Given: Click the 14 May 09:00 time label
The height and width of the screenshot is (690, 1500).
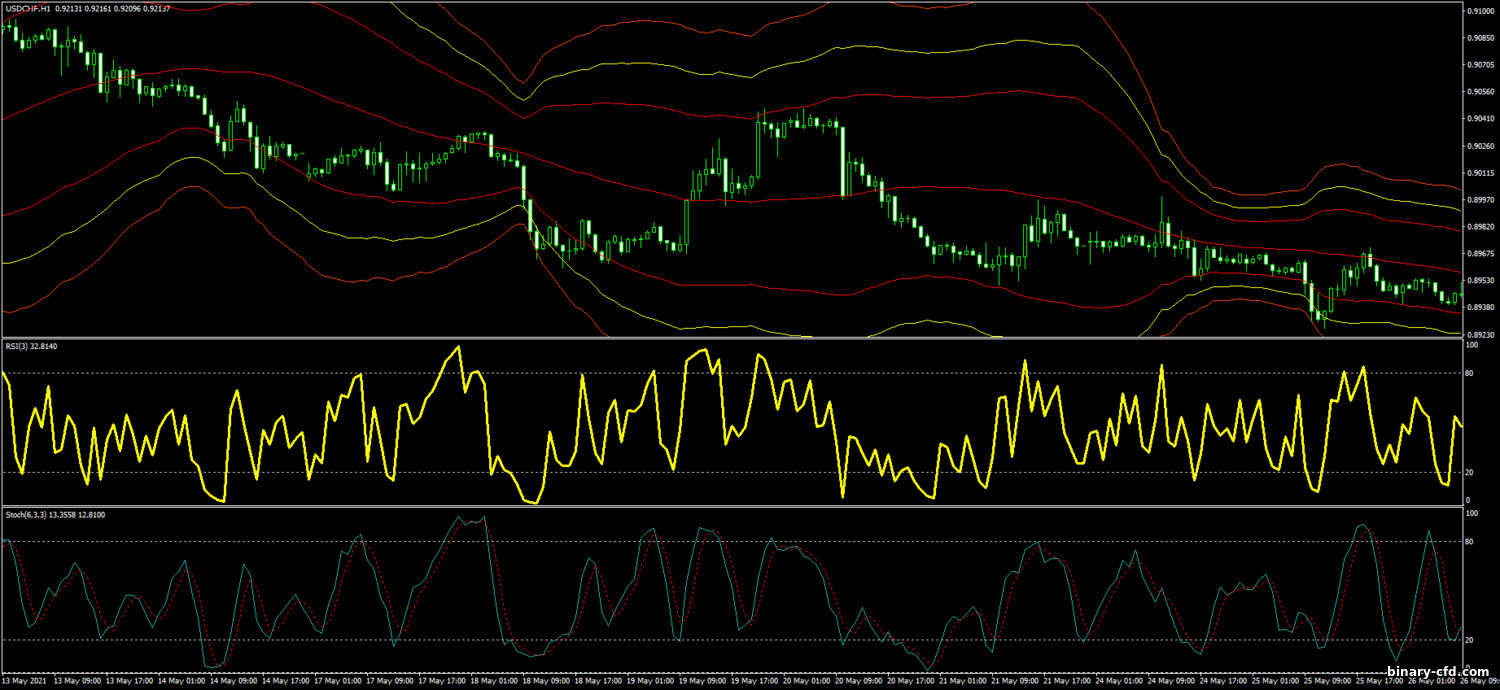Looking at the screenshot, I should (x=234, y=681).
